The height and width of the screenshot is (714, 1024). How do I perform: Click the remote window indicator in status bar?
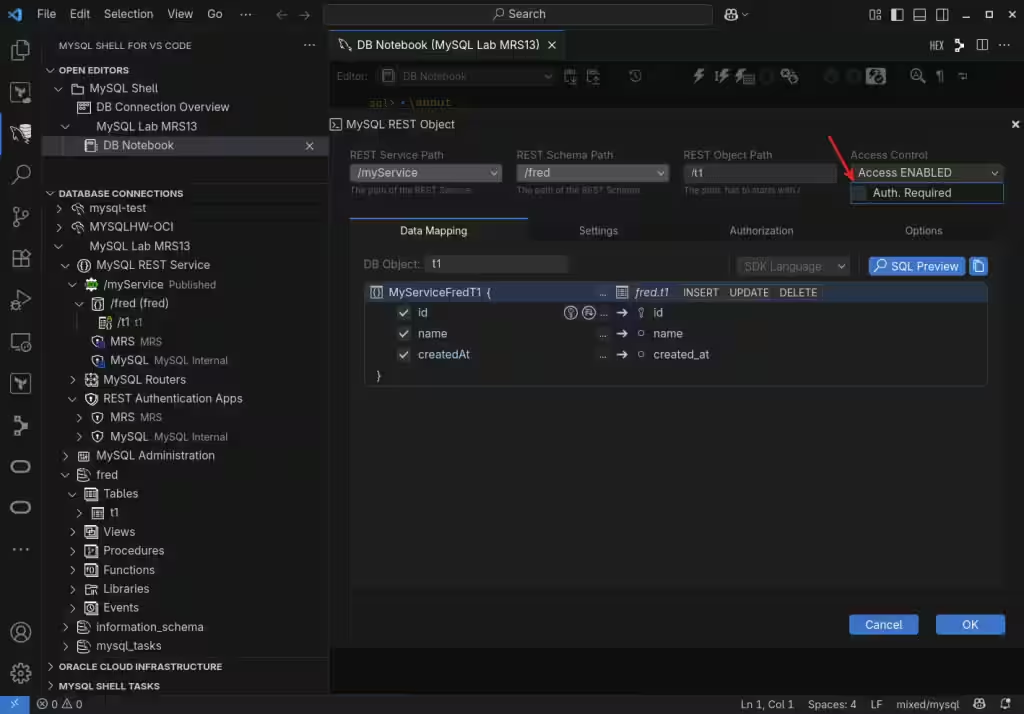(x=14, y=704)
